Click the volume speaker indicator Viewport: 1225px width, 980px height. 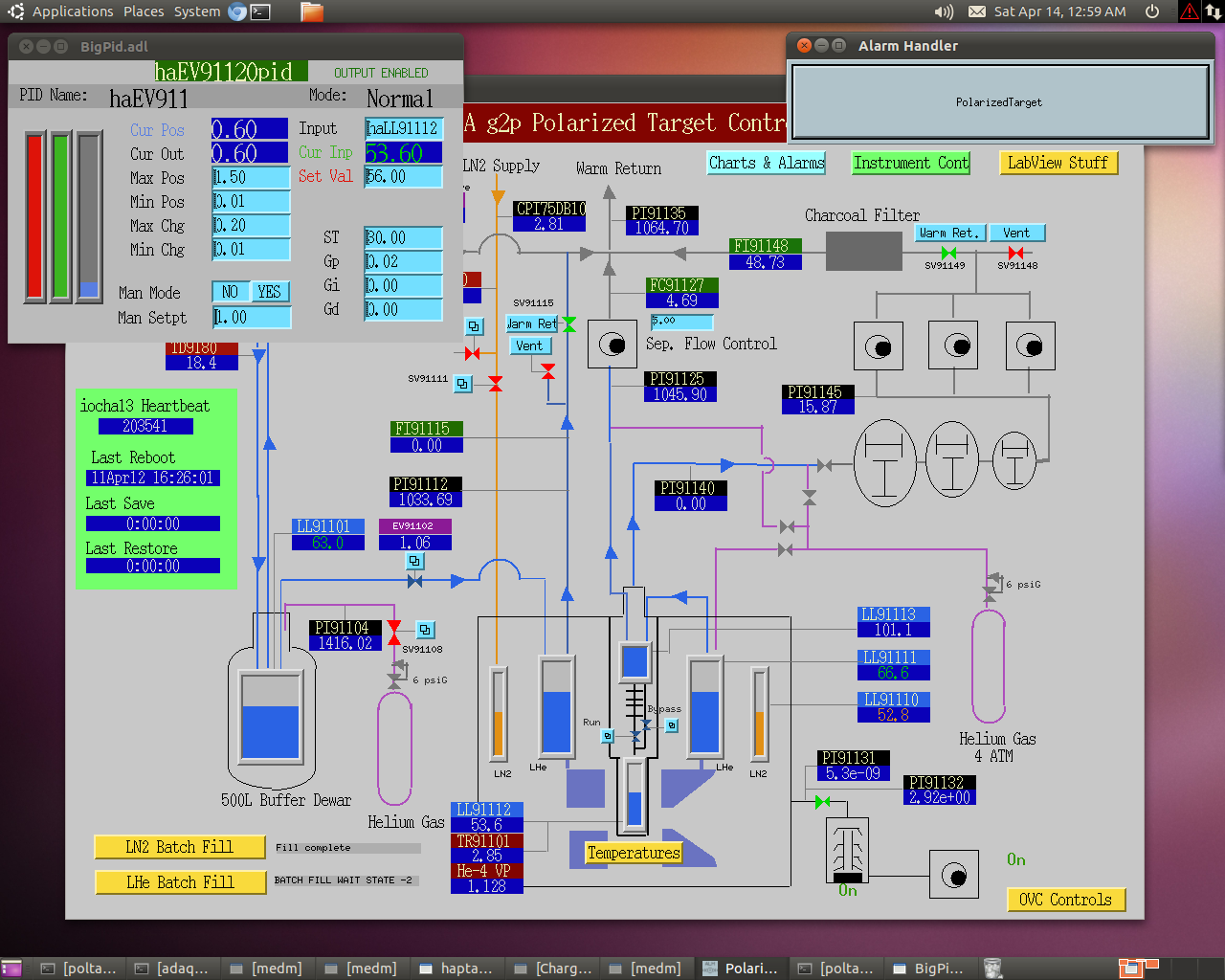(944, 11)
